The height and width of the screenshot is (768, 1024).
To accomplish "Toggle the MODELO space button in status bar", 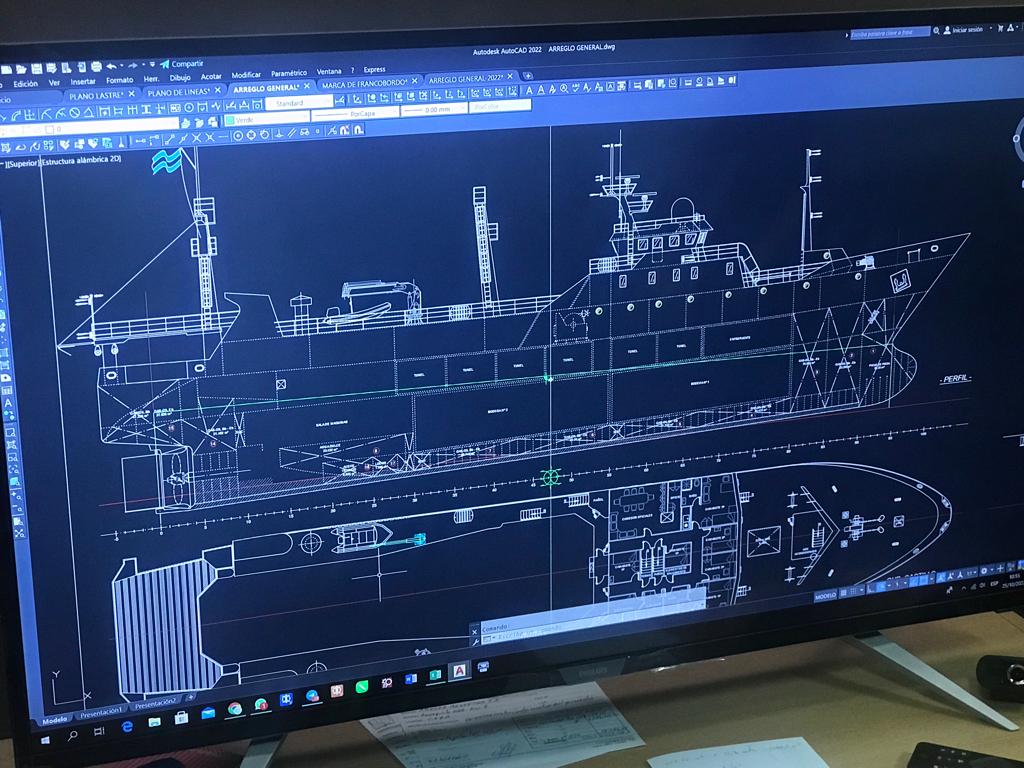I will click(825, 595).
